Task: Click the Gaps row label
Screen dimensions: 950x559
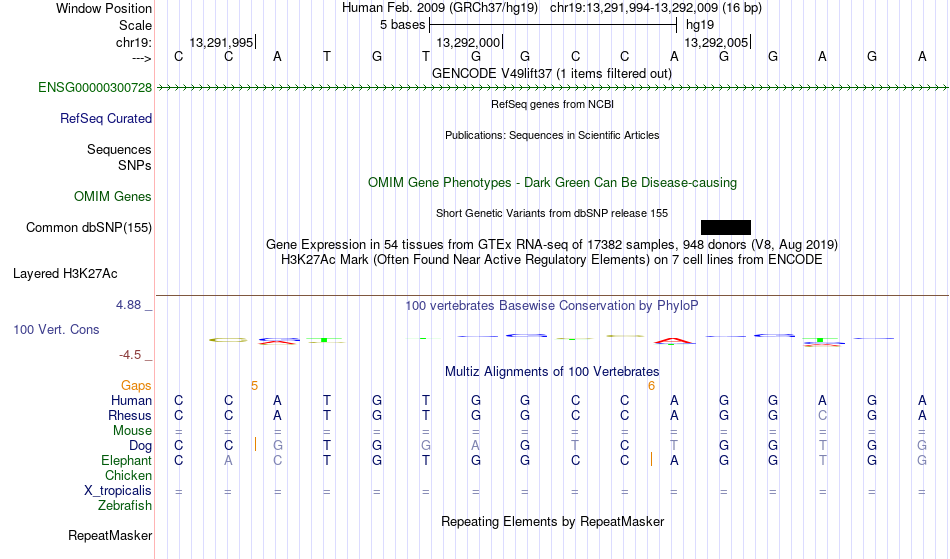Action: pyautogui.click(x=136, y=386)
